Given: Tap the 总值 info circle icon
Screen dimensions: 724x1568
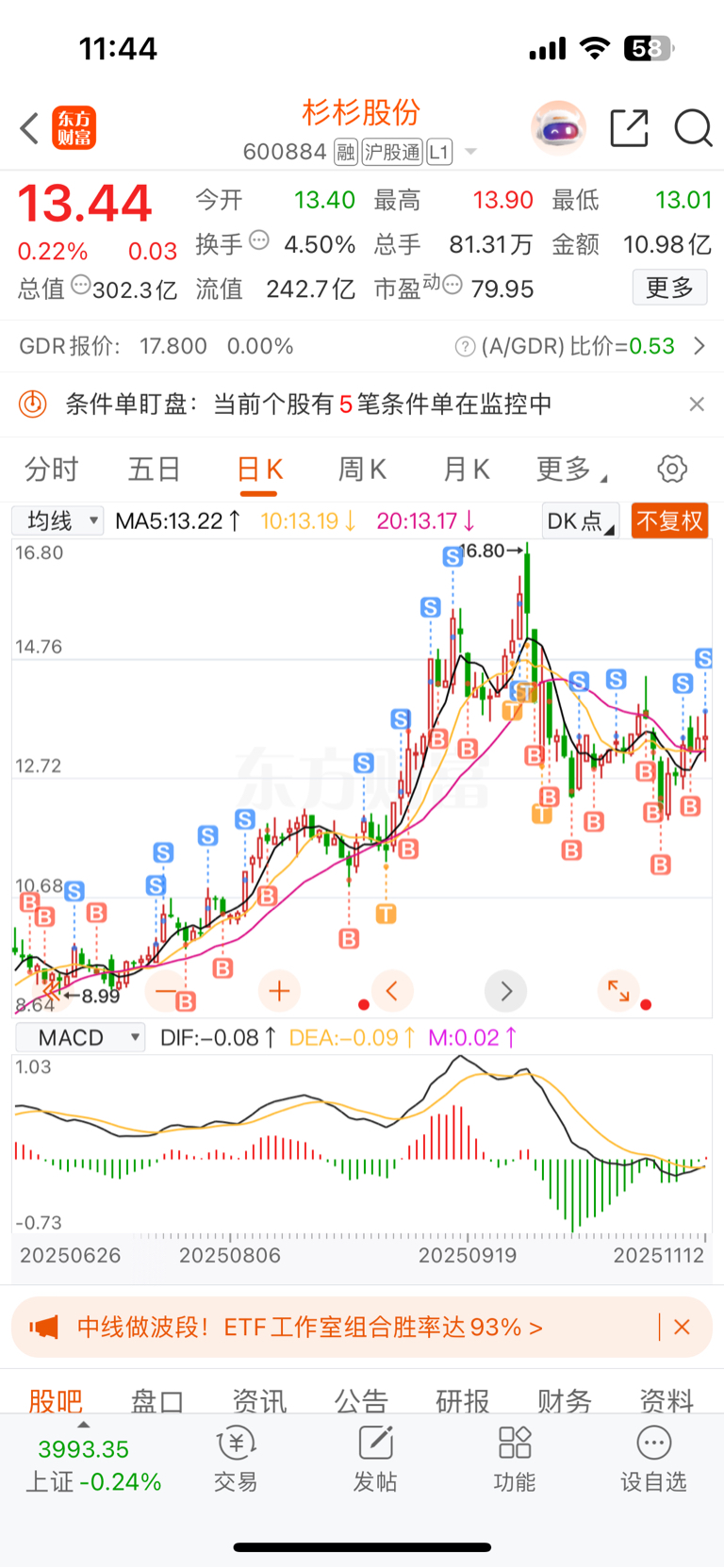Looking at the screenshot, I should (81, 284).
